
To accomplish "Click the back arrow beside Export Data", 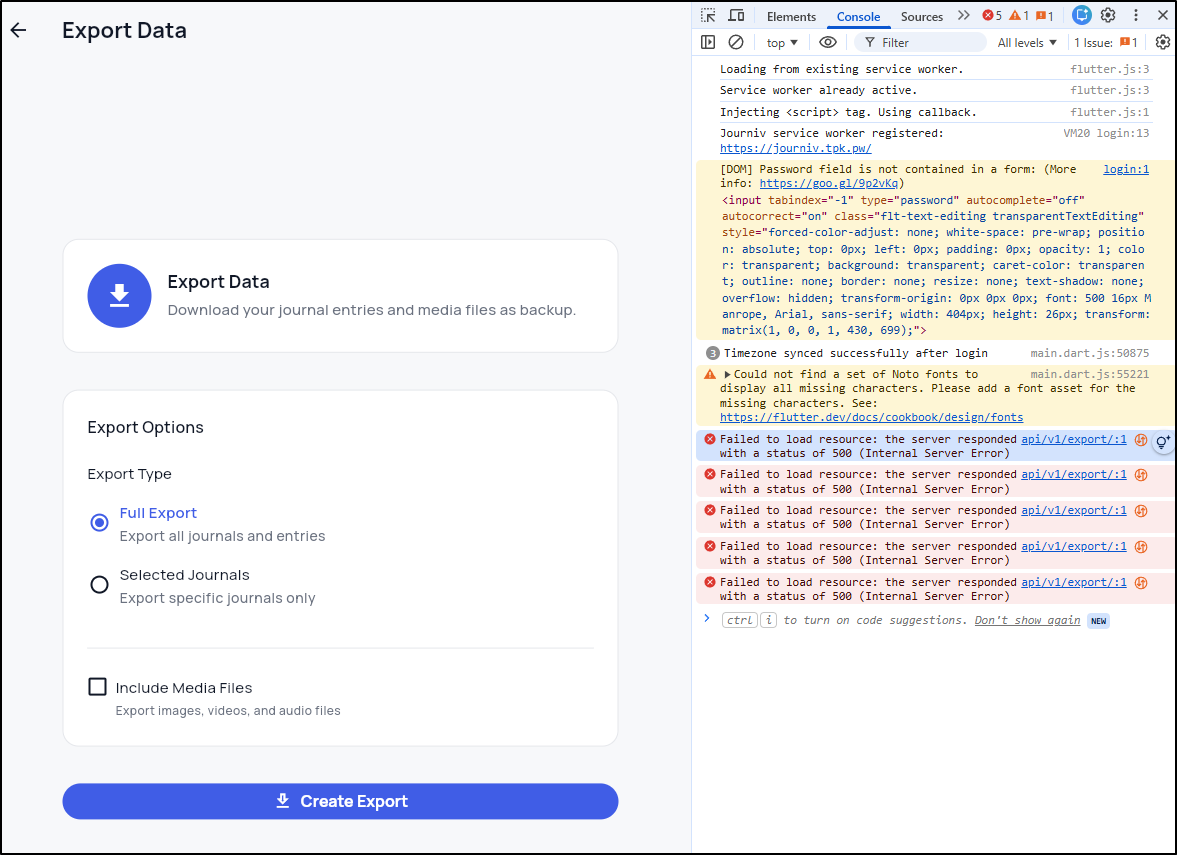I will tap(18, 30).
